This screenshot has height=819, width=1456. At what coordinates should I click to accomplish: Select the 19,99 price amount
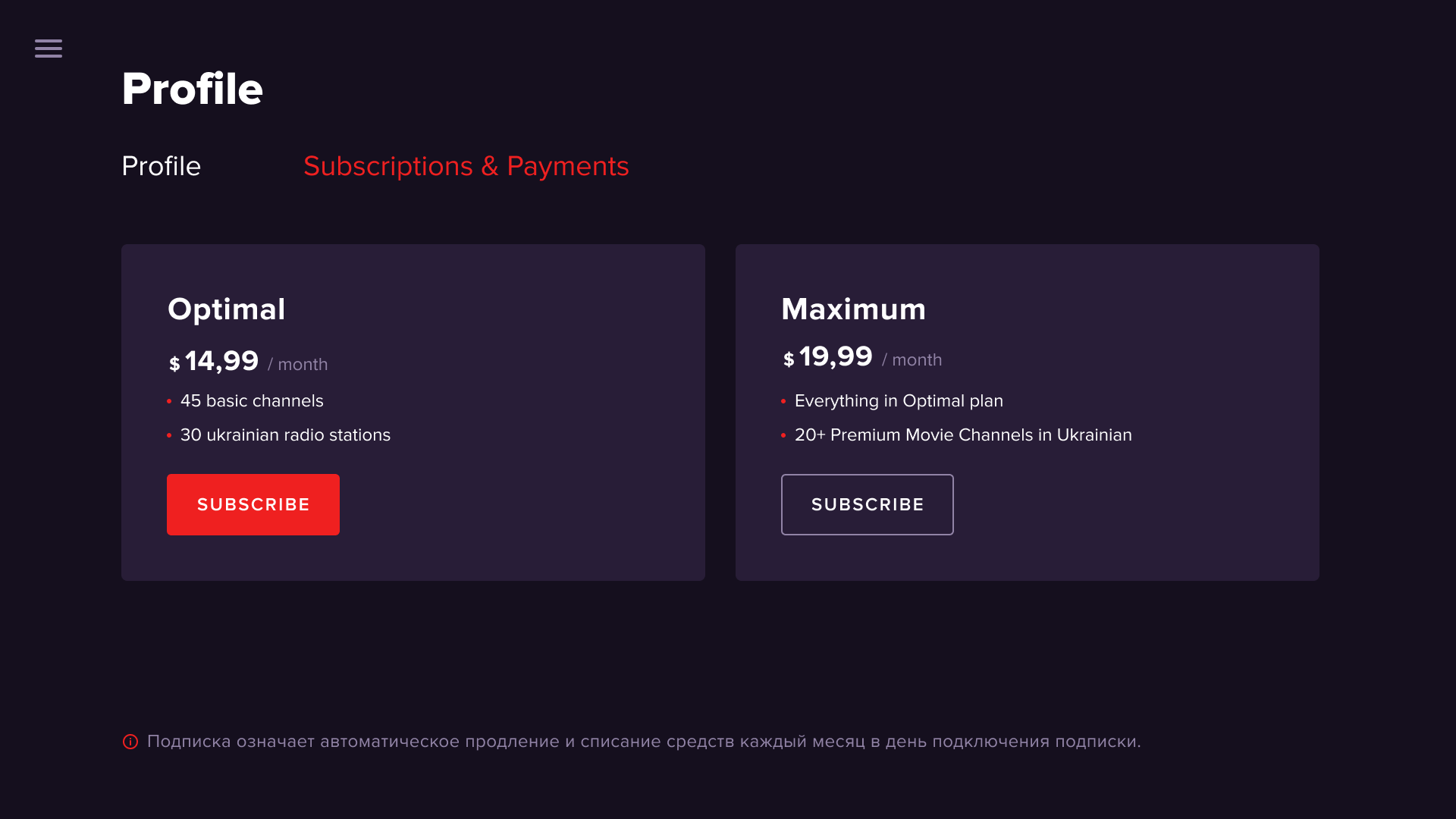836,356
